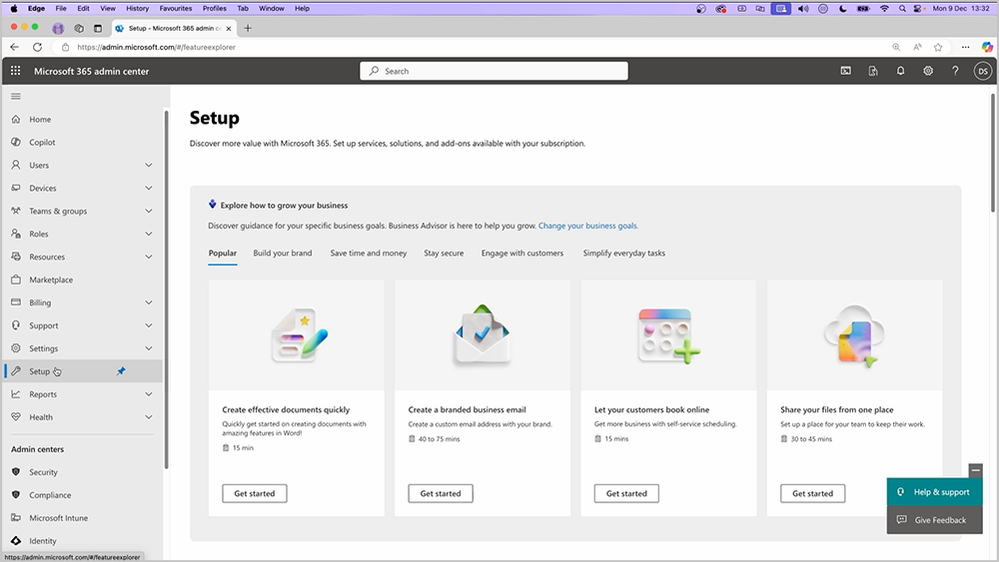The height and width of the screenshot is (562, 999).
Task: Get started with branded business email
Action: coord(440,493)
